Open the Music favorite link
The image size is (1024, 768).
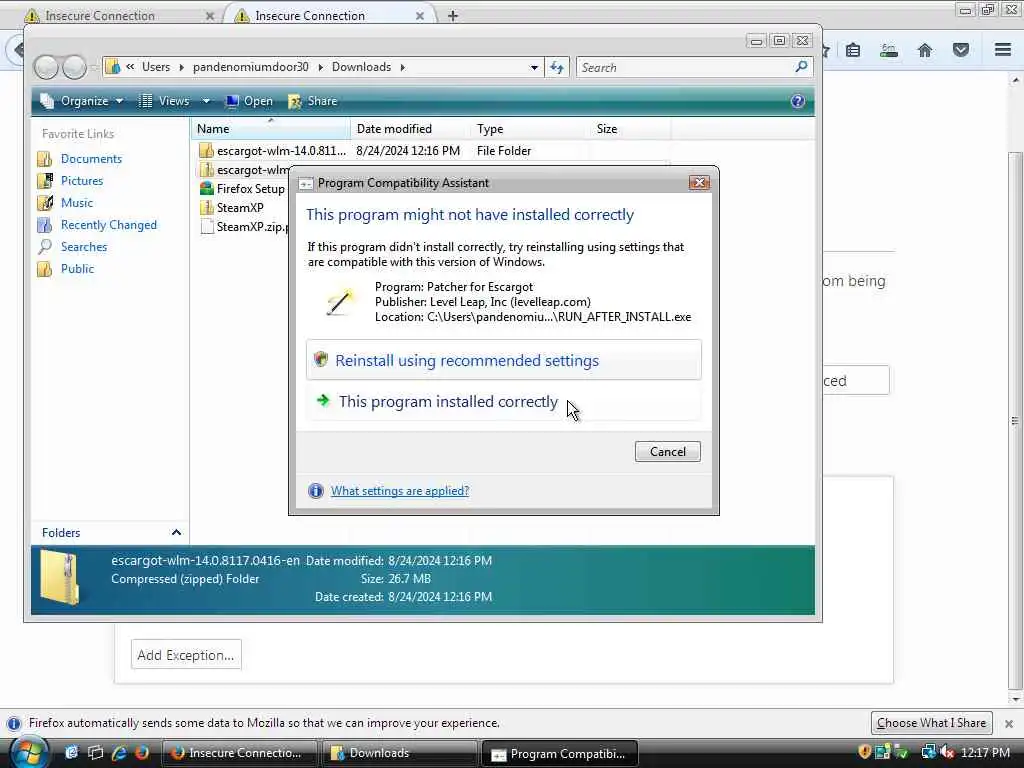click(76, 203)
